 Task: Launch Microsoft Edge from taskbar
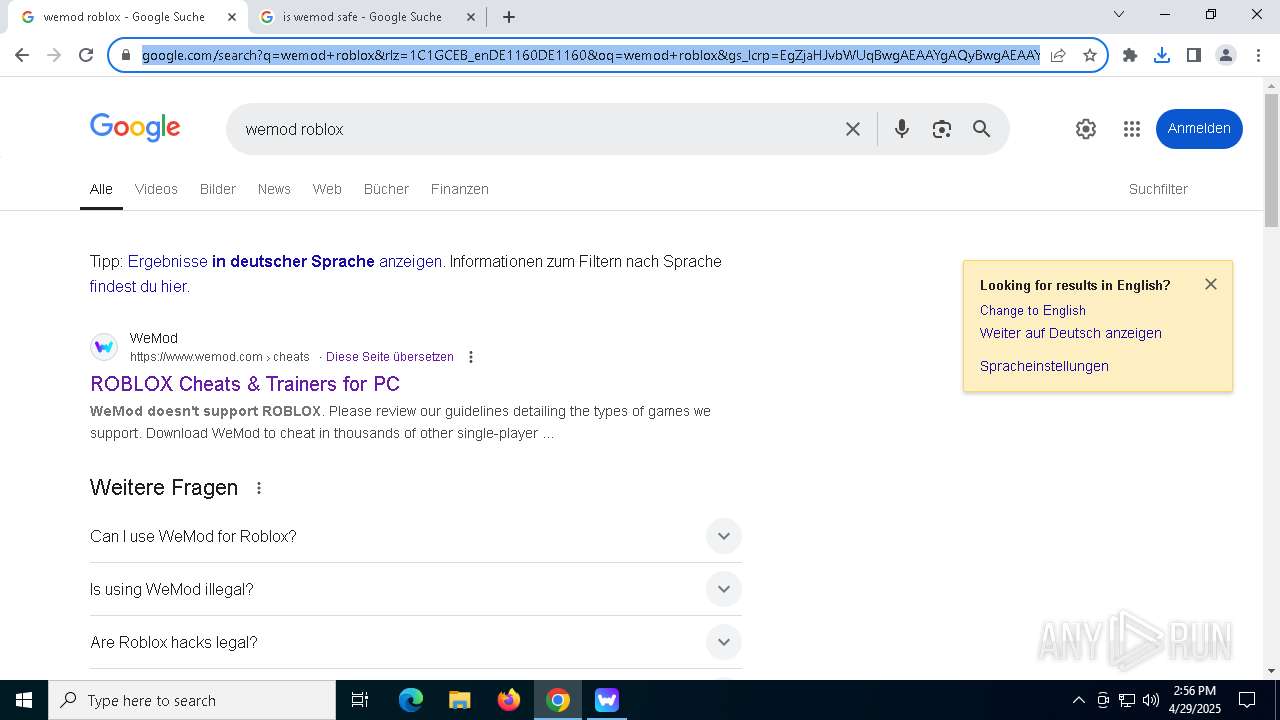[411, 700]
